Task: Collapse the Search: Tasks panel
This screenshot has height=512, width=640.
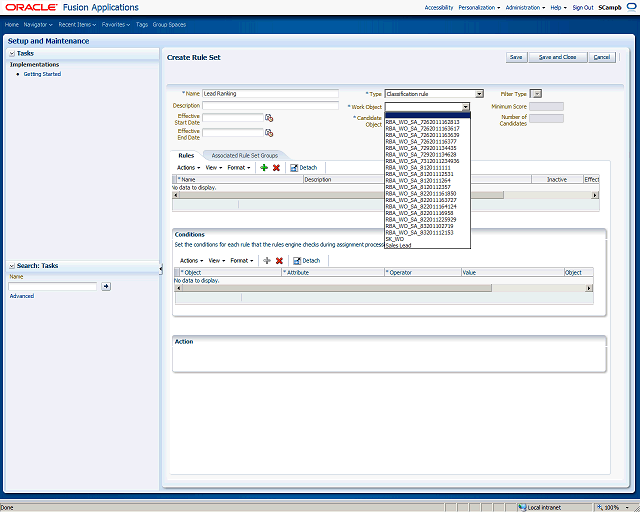Action: pyautogui.click(x=12, y=266)
